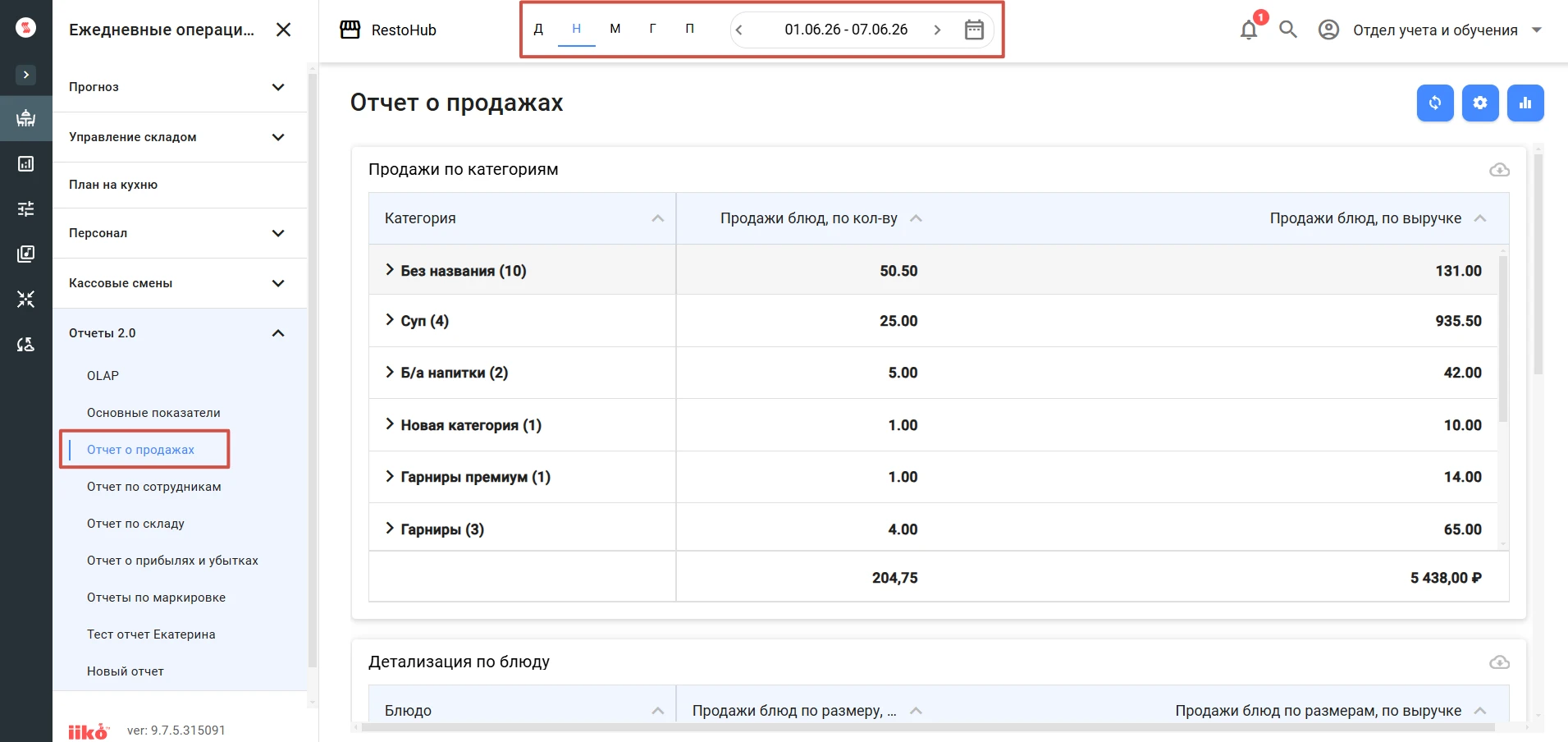
Task: Open План на кухню menu item
Action: point(180,185)
